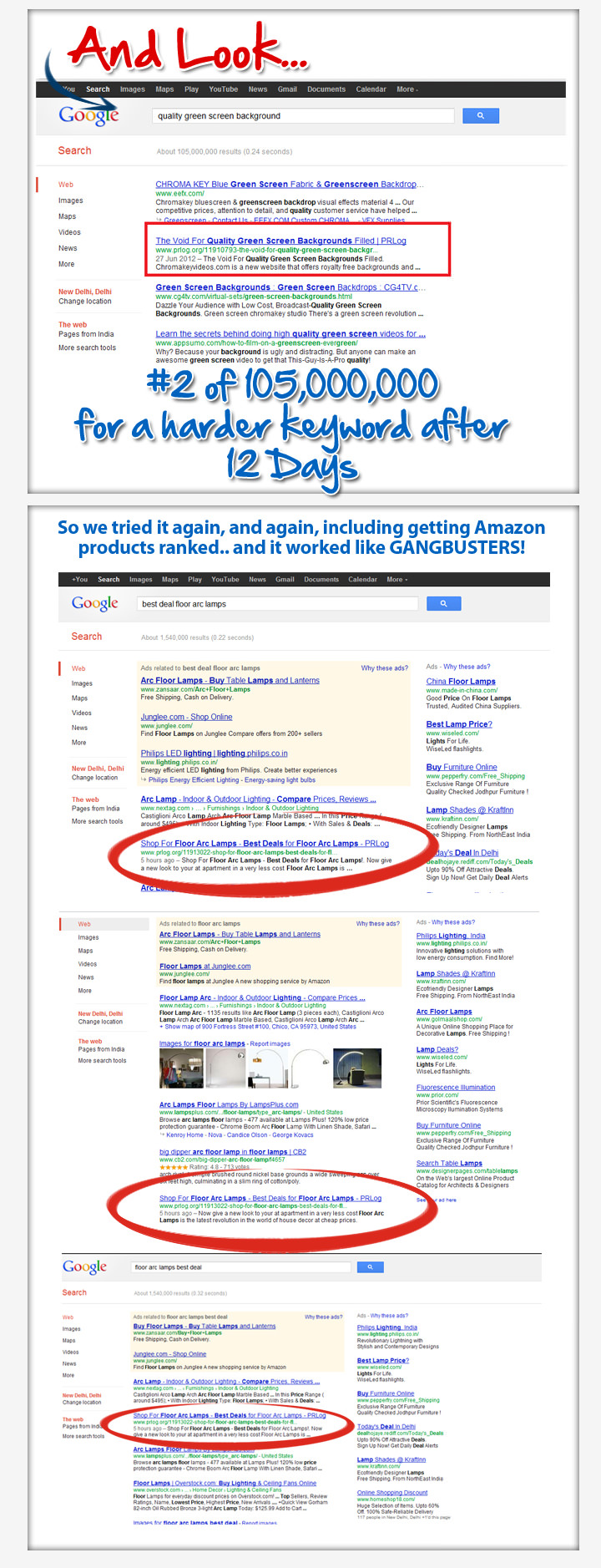The width and height of the screenshot is (601, 1568).
Task: Click 'Pages from India' in green screen results sidebar
Action: [x=86, y=333]
